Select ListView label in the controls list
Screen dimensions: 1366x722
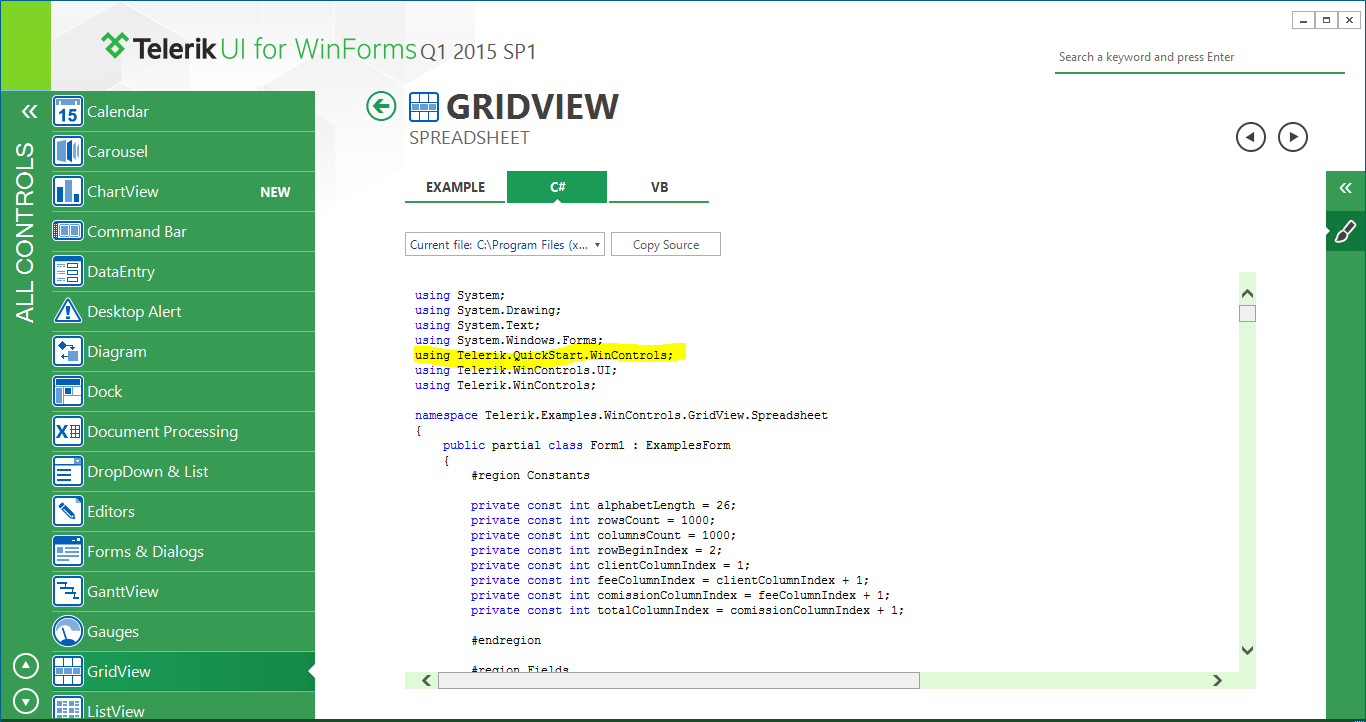click(116, 712)
